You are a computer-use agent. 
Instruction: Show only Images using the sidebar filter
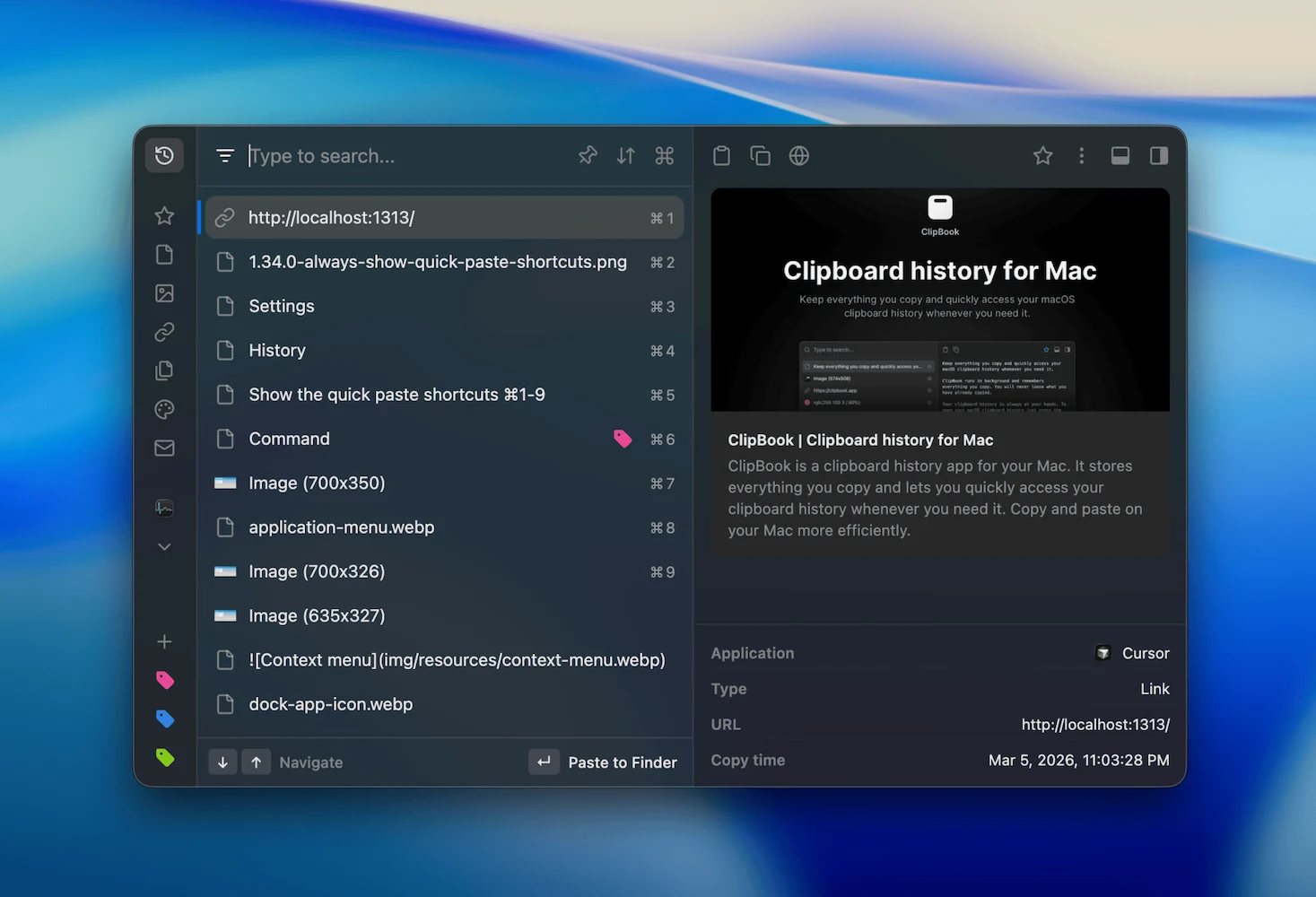tap(164, 292)
